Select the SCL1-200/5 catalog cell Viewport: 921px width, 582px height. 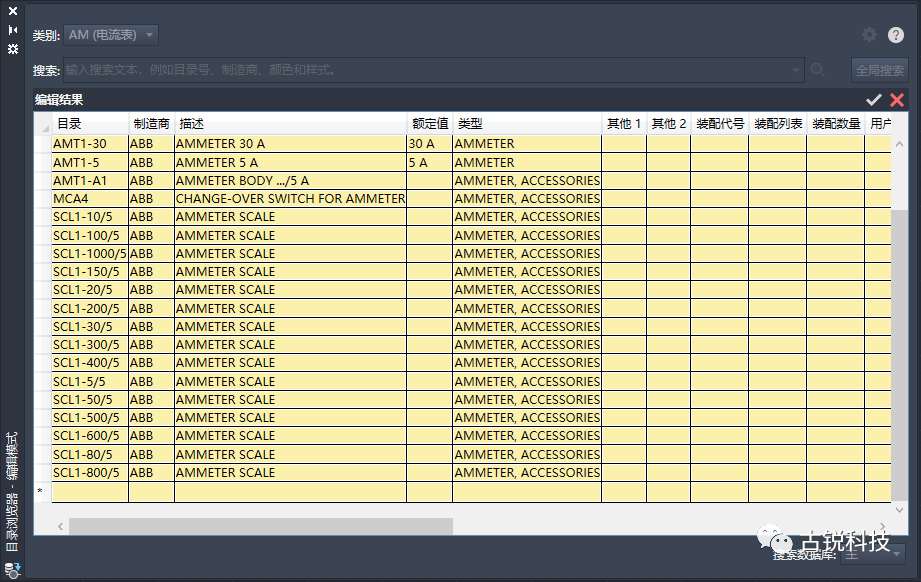pos(90,309)
